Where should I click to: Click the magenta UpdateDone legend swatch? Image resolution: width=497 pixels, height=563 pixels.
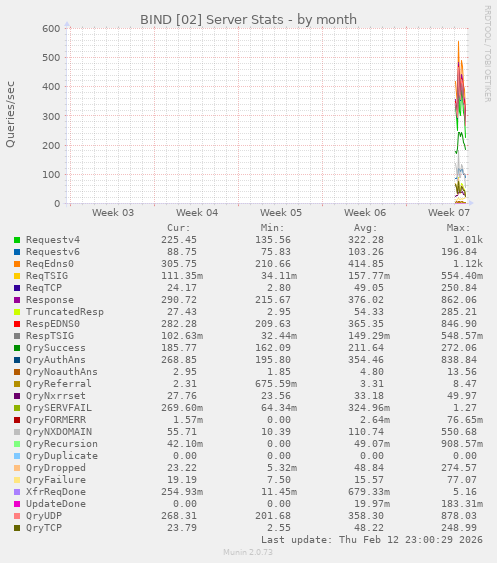[17, 504]
